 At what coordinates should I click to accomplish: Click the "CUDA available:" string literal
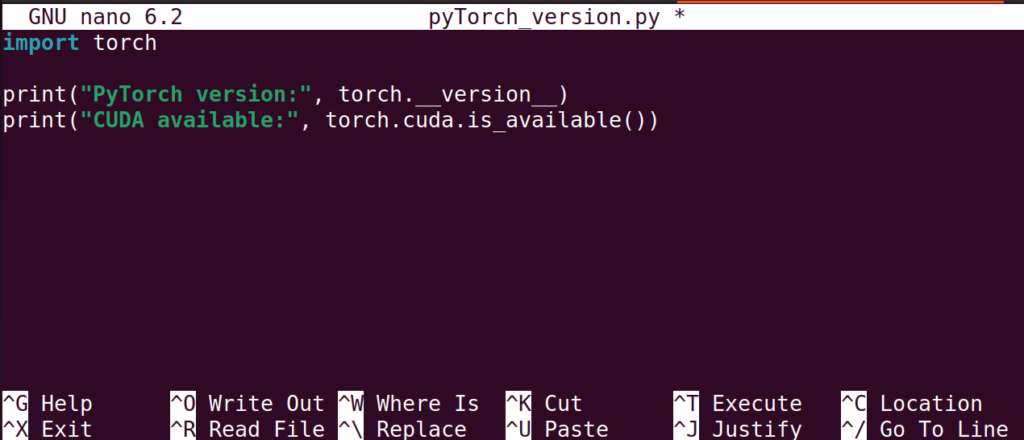[x=189, y=121]
